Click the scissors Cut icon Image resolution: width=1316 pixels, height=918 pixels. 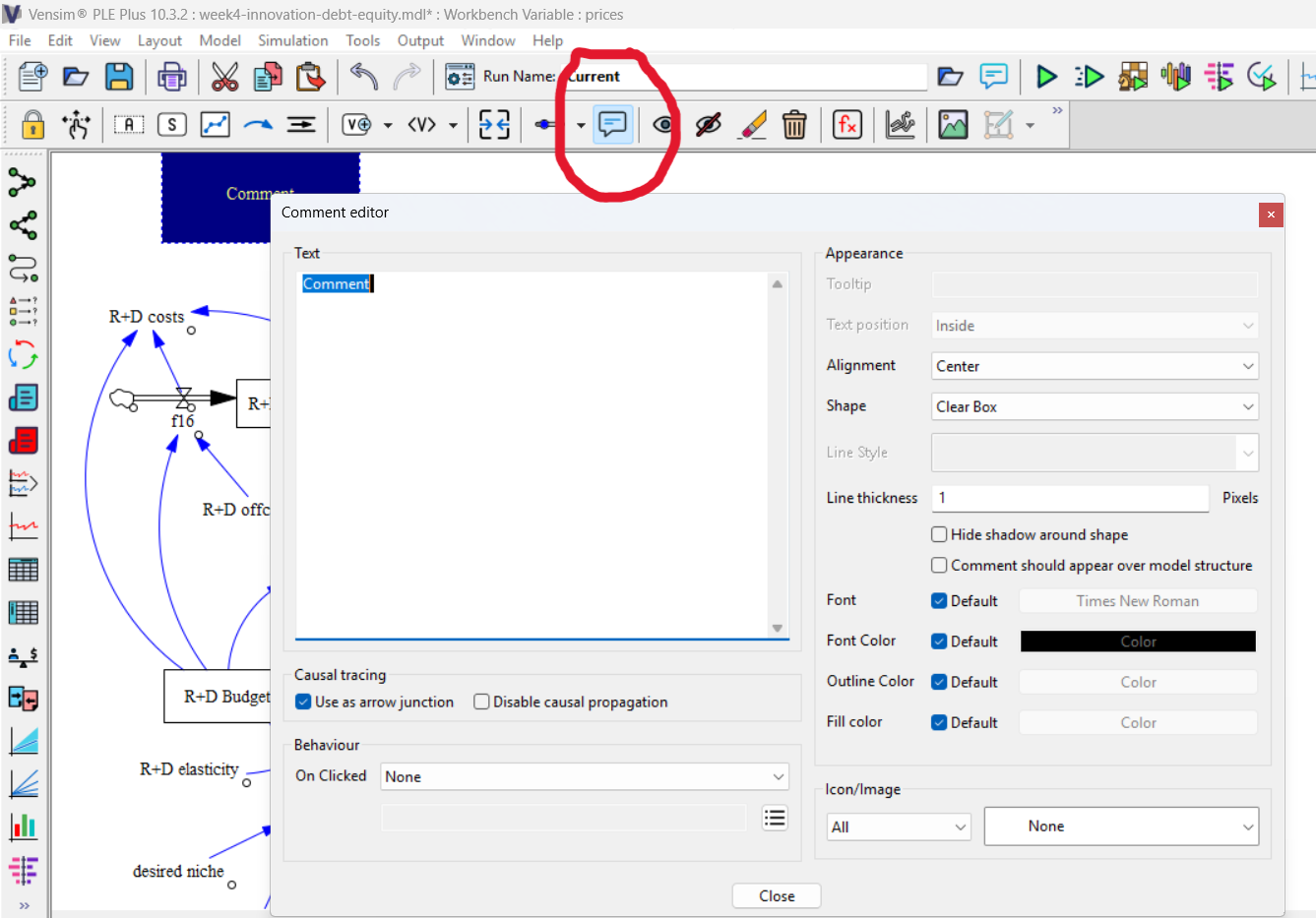tap(224, 77)
